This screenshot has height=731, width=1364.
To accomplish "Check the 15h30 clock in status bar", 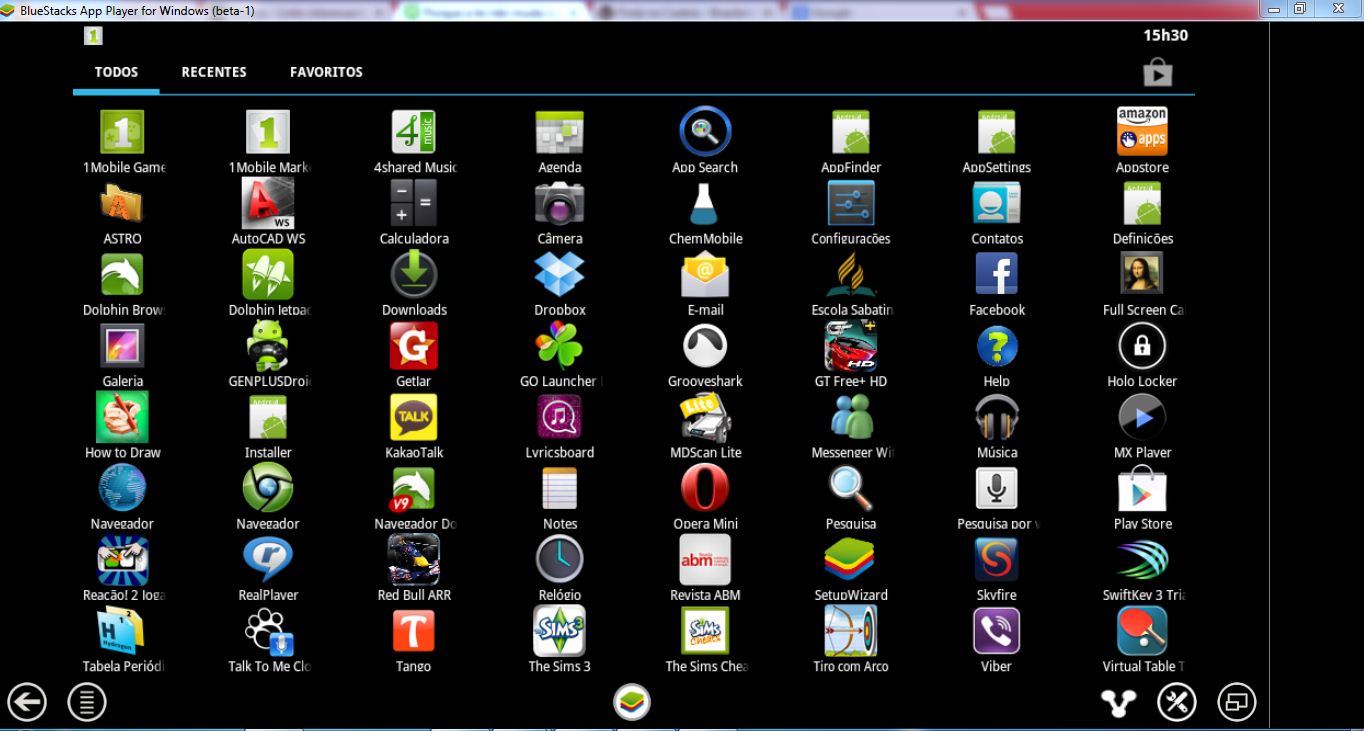I will pyautogui.click(x=1166, y=35).
